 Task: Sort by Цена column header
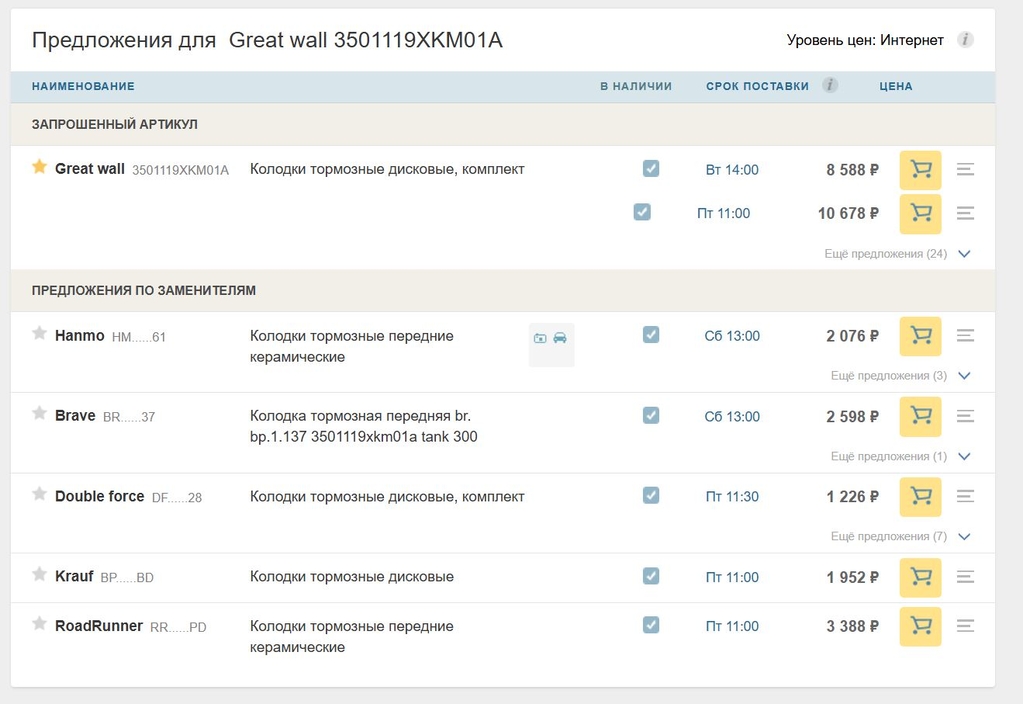[x=896, y=86]
